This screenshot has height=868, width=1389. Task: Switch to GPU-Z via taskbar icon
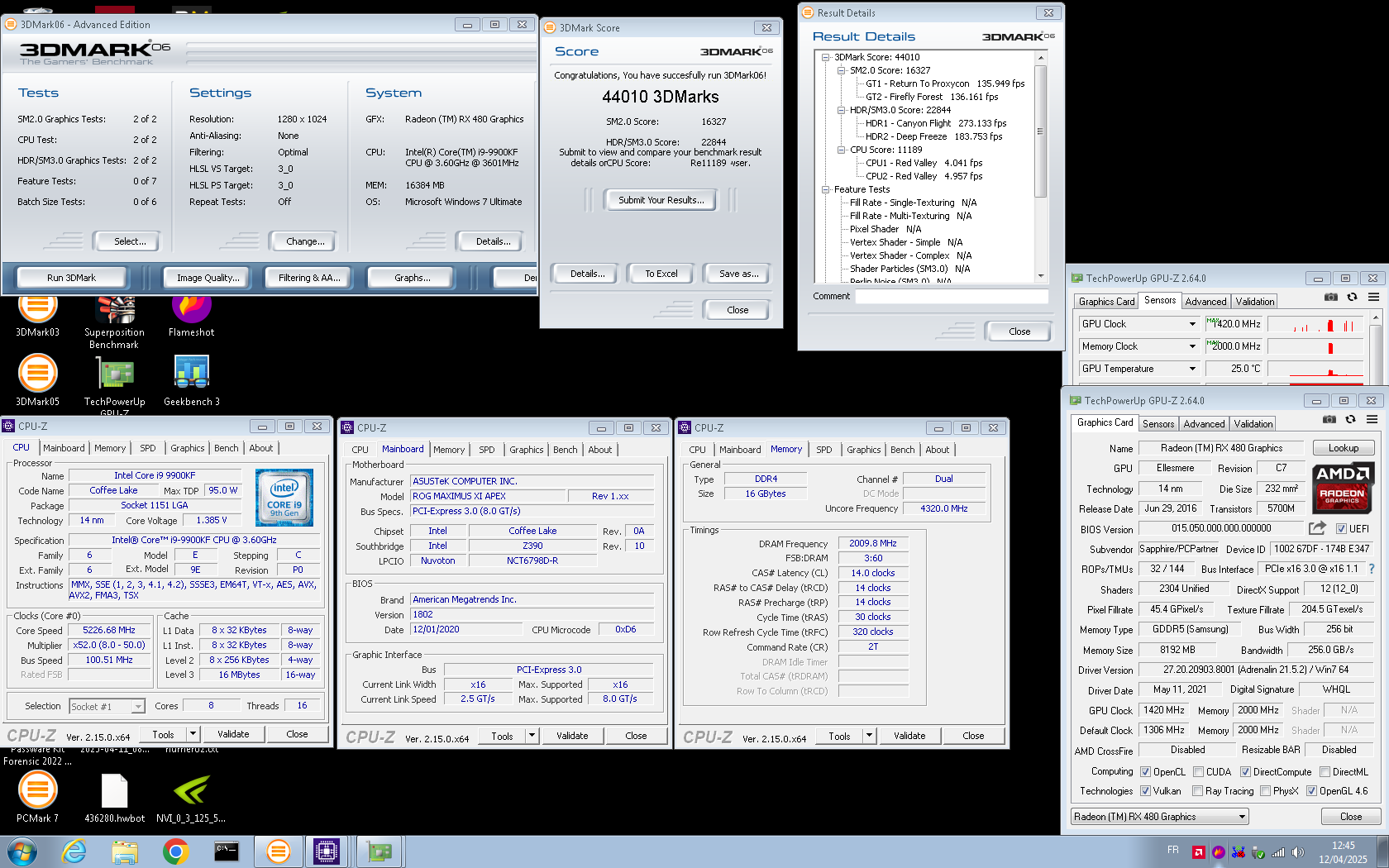click(379, 851)
